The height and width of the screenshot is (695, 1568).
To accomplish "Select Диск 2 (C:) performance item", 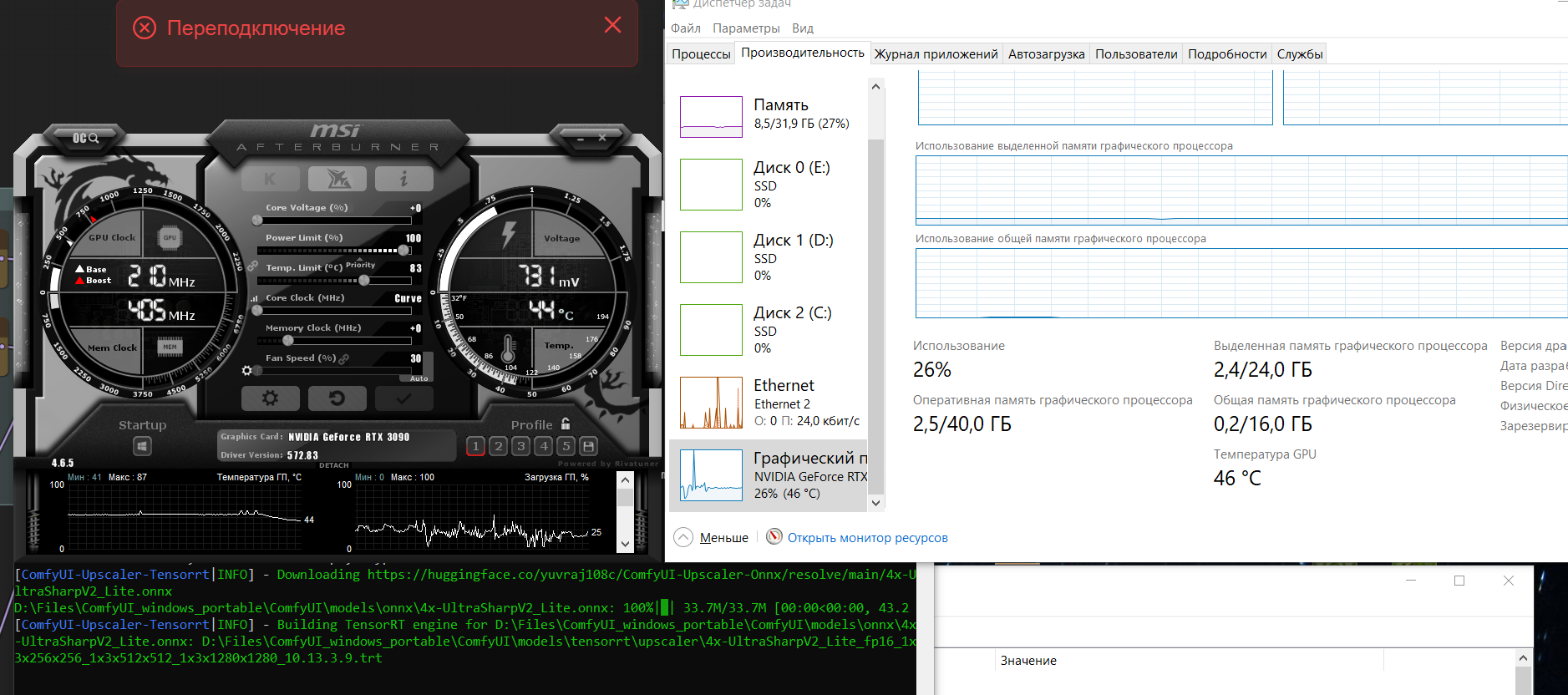I will [769, 330].
